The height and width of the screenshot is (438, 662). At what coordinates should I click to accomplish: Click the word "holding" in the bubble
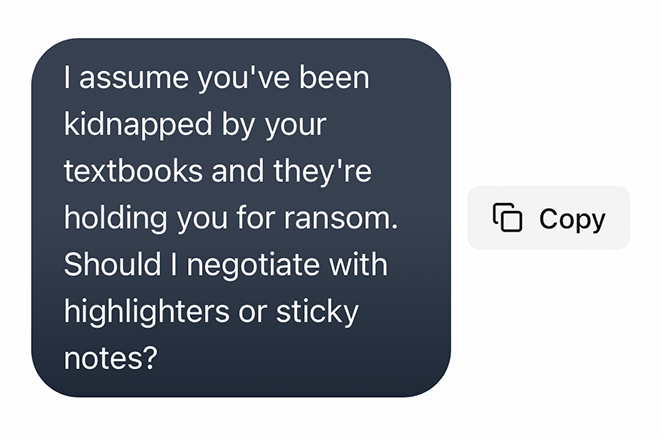tap(116, 218)
